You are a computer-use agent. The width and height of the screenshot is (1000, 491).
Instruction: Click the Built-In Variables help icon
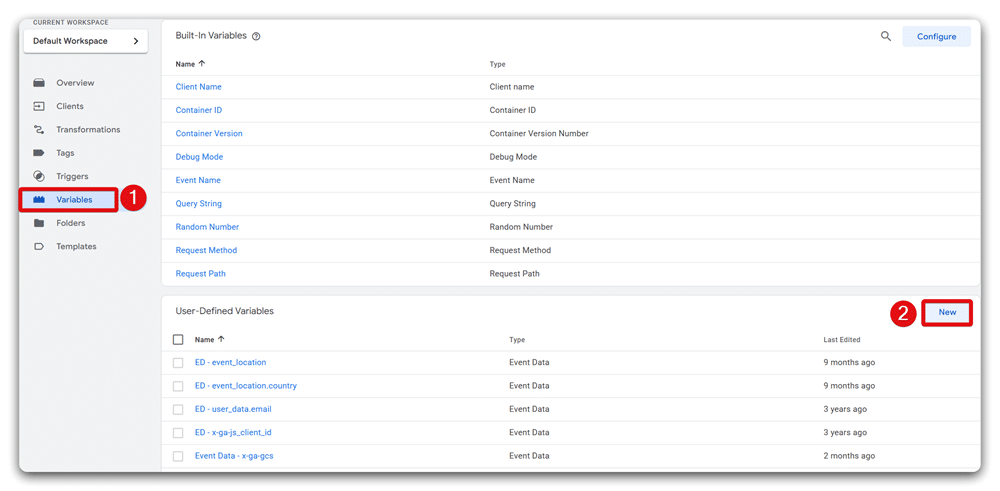256,36
